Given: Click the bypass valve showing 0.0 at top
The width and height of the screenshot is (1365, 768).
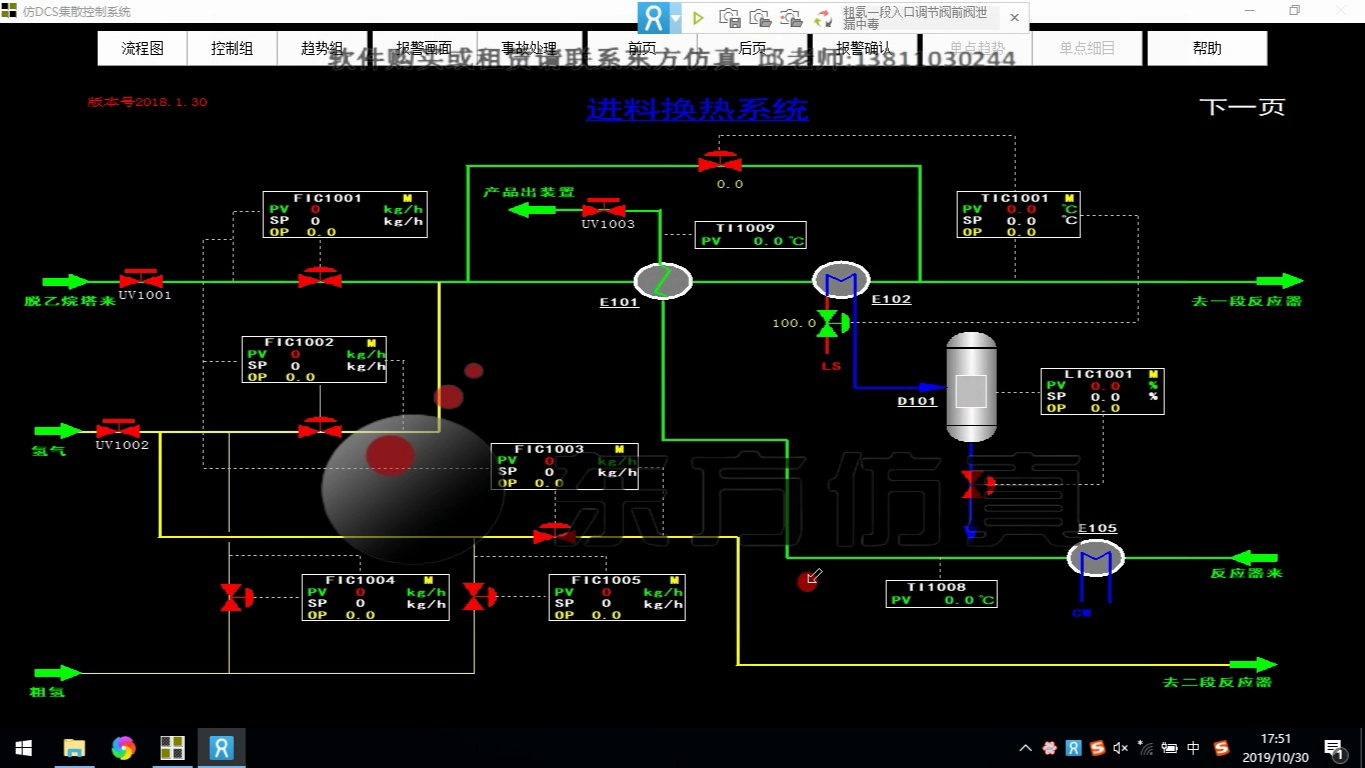Looking at the screenshot, I should (720, 161).
